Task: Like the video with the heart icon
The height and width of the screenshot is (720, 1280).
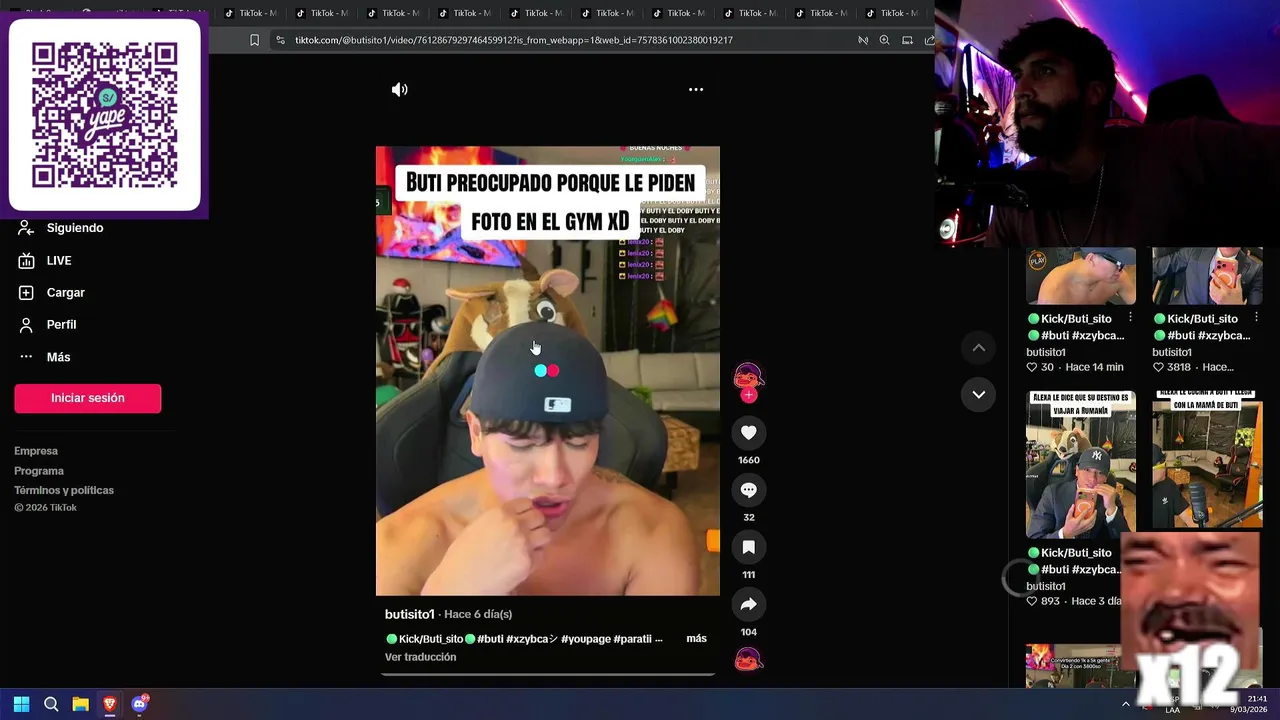Action: (748, 432)
